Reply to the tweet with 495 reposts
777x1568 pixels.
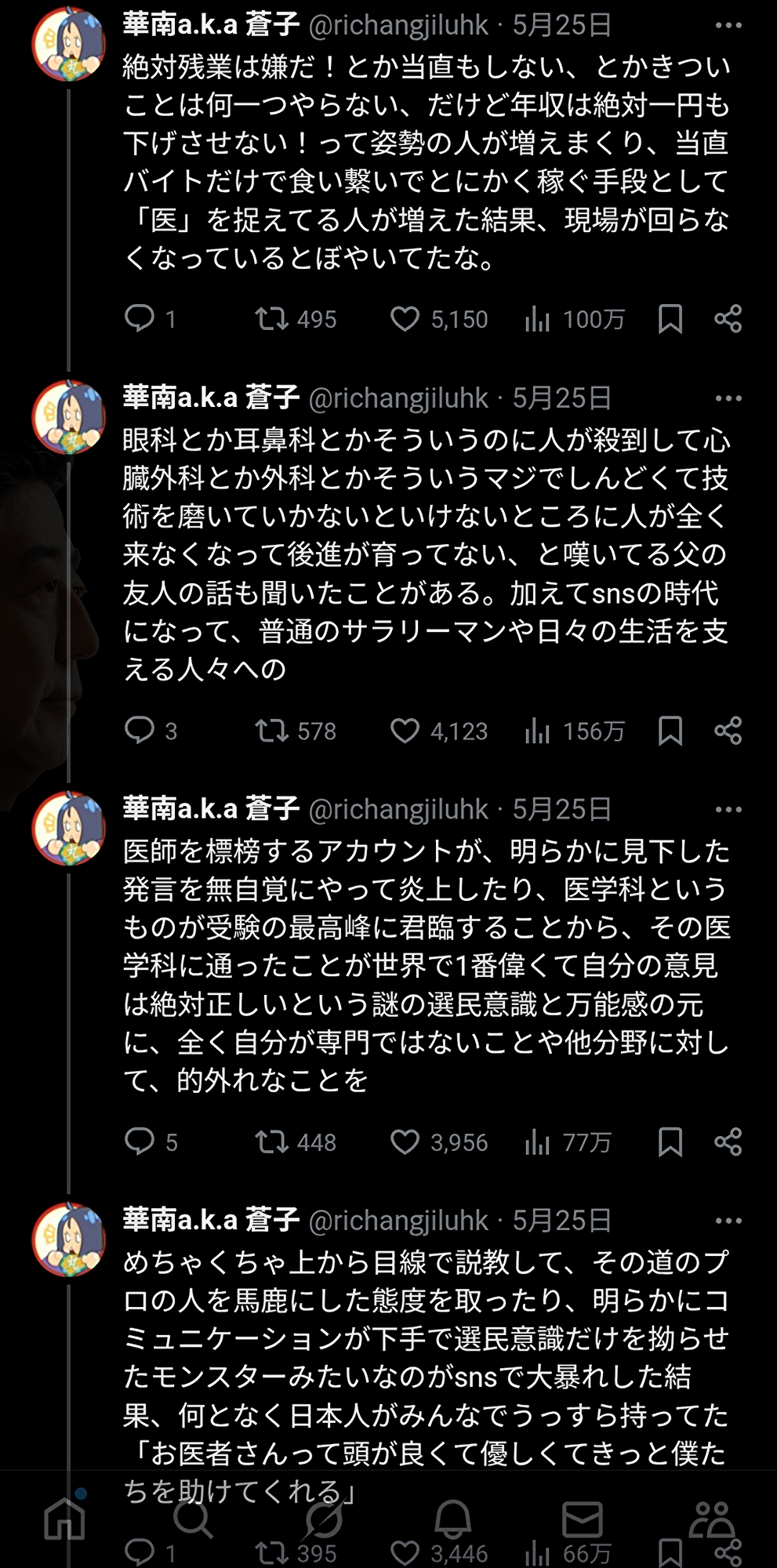140,318
